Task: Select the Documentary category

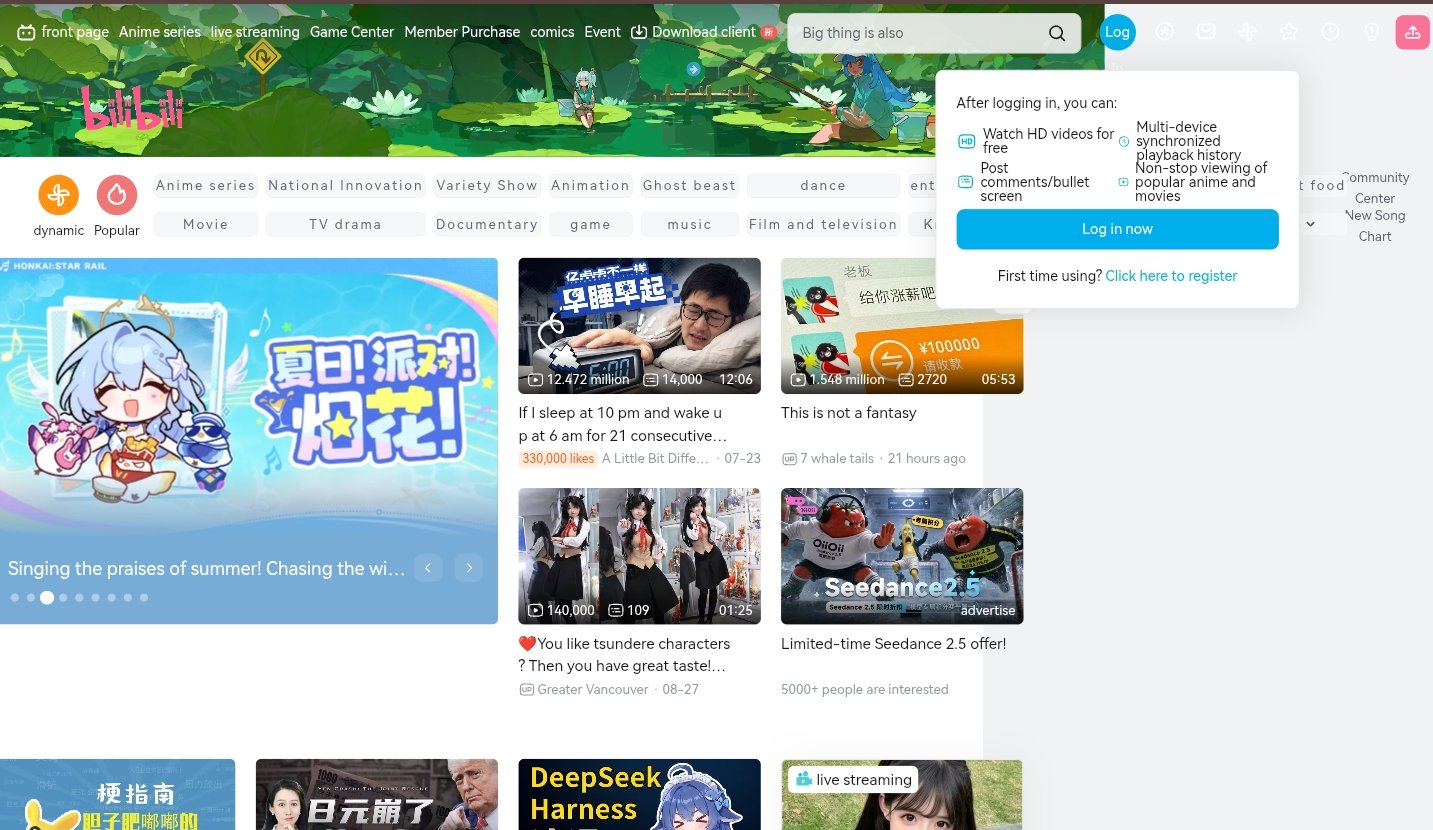Action: click(487, 224)
